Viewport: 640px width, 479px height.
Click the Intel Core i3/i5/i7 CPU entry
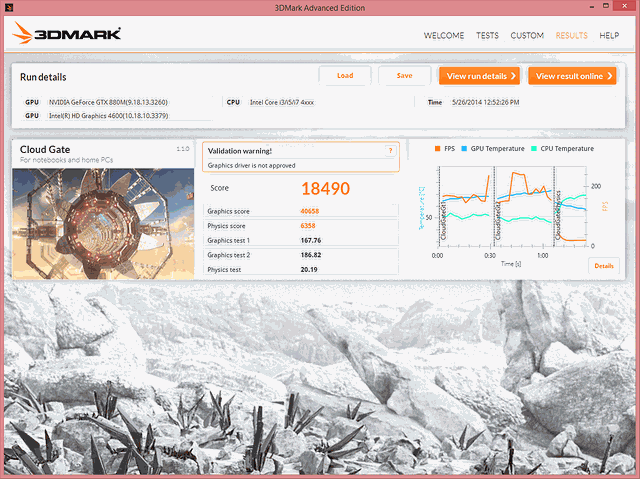pos(282,102)
